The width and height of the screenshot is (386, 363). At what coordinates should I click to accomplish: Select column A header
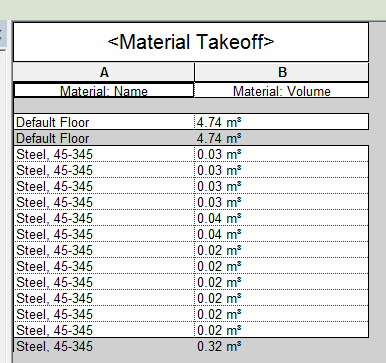(x=104, y=72)
